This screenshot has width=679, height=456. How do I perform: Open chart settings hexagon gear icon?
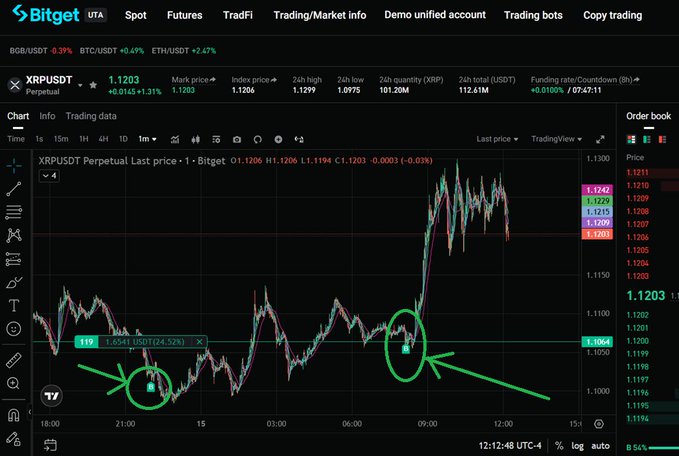click(x=599, y=424)
